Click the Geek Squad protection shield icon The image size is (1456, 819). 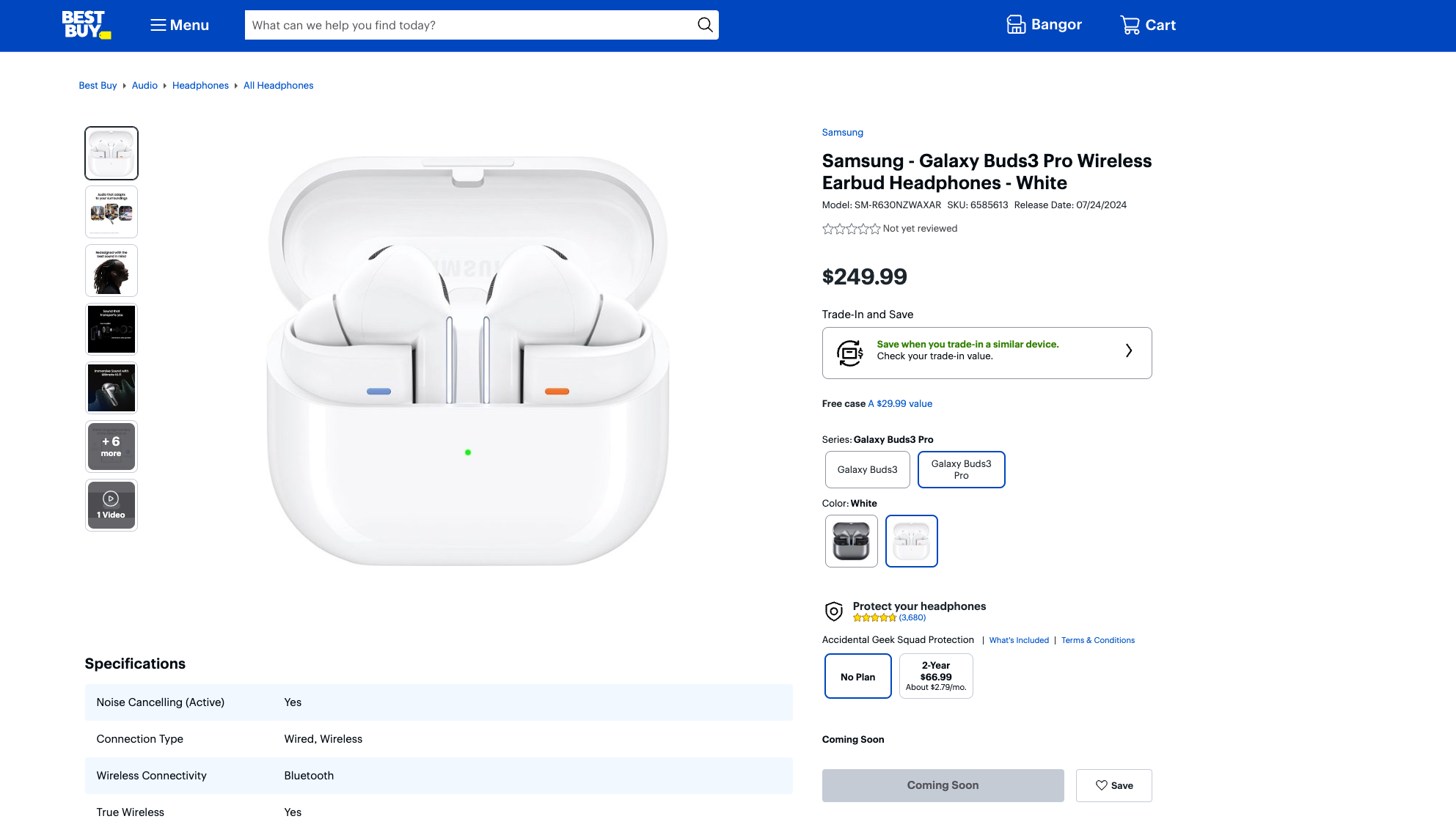[834, 611]
